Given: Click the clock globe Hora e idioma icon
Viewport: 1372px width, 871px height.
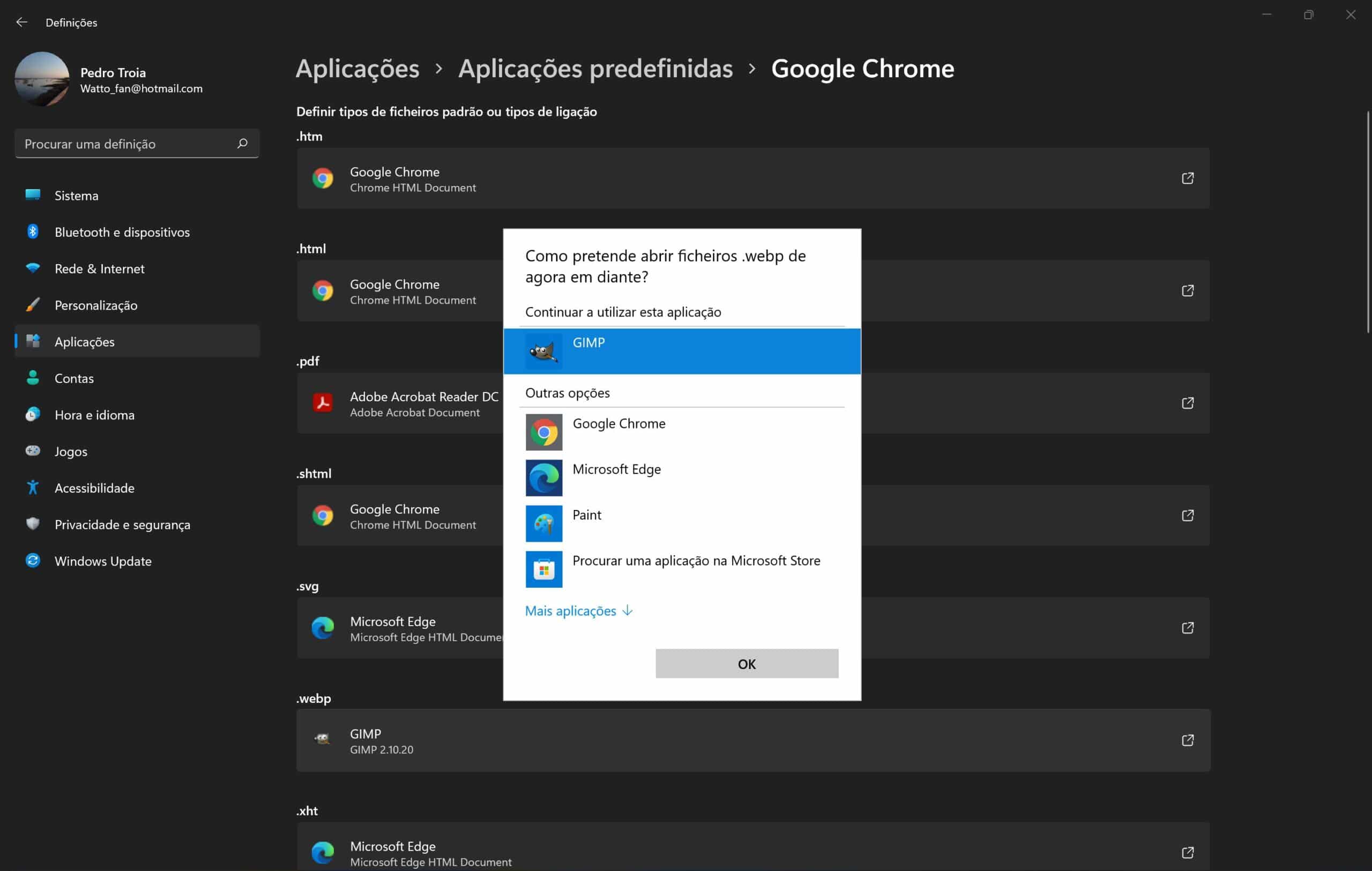Looking at the screenshot, I should 33,414.
